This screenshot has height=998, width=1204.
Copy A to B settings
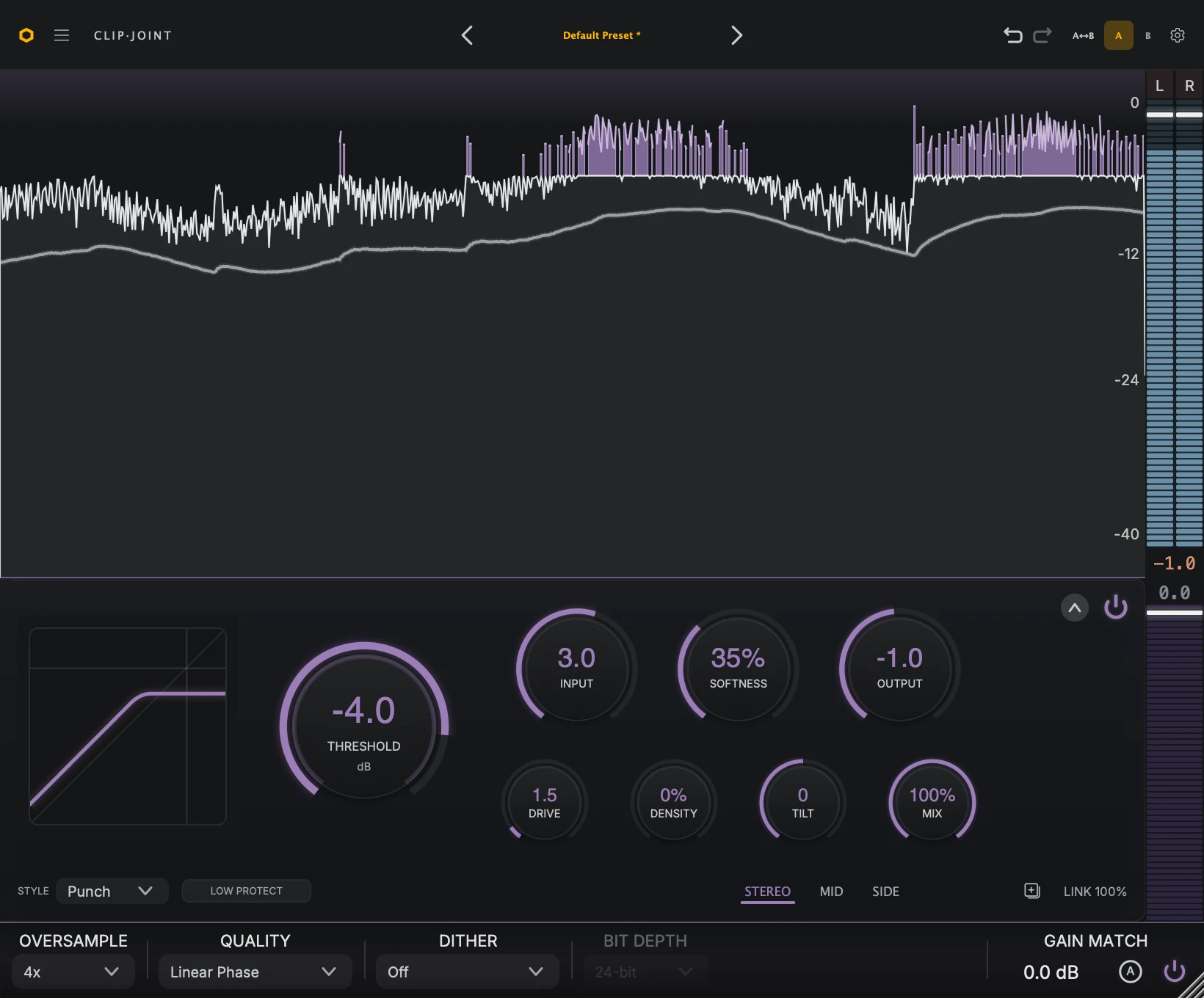(x=1083, y=35)
